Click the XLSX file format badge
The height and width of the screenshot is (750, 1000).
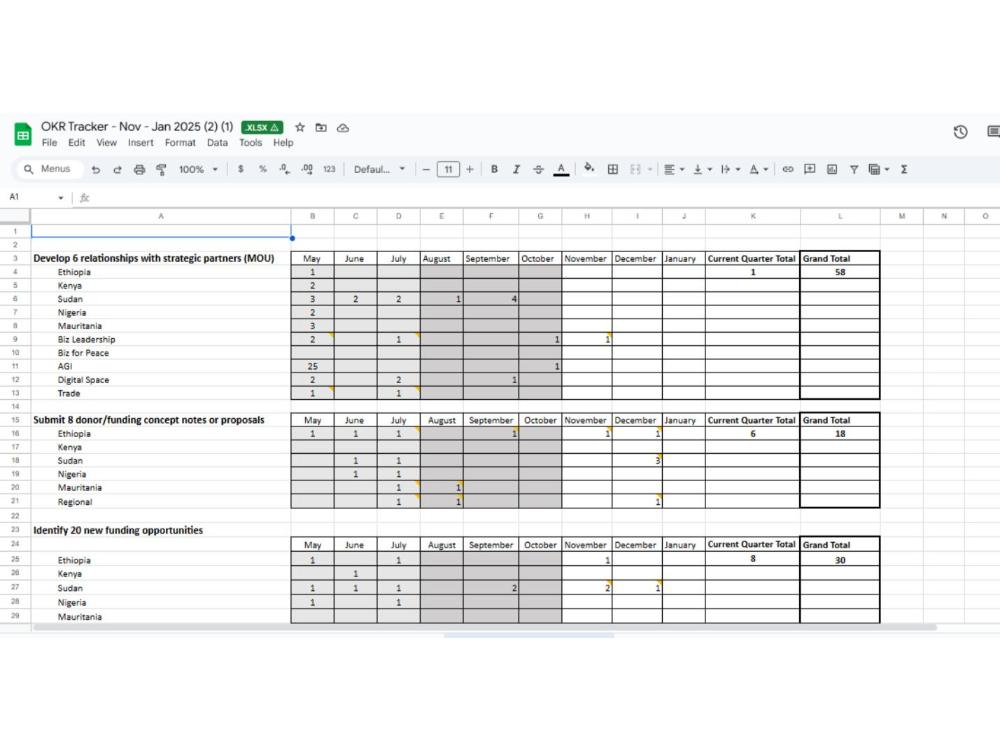[261, 128]
